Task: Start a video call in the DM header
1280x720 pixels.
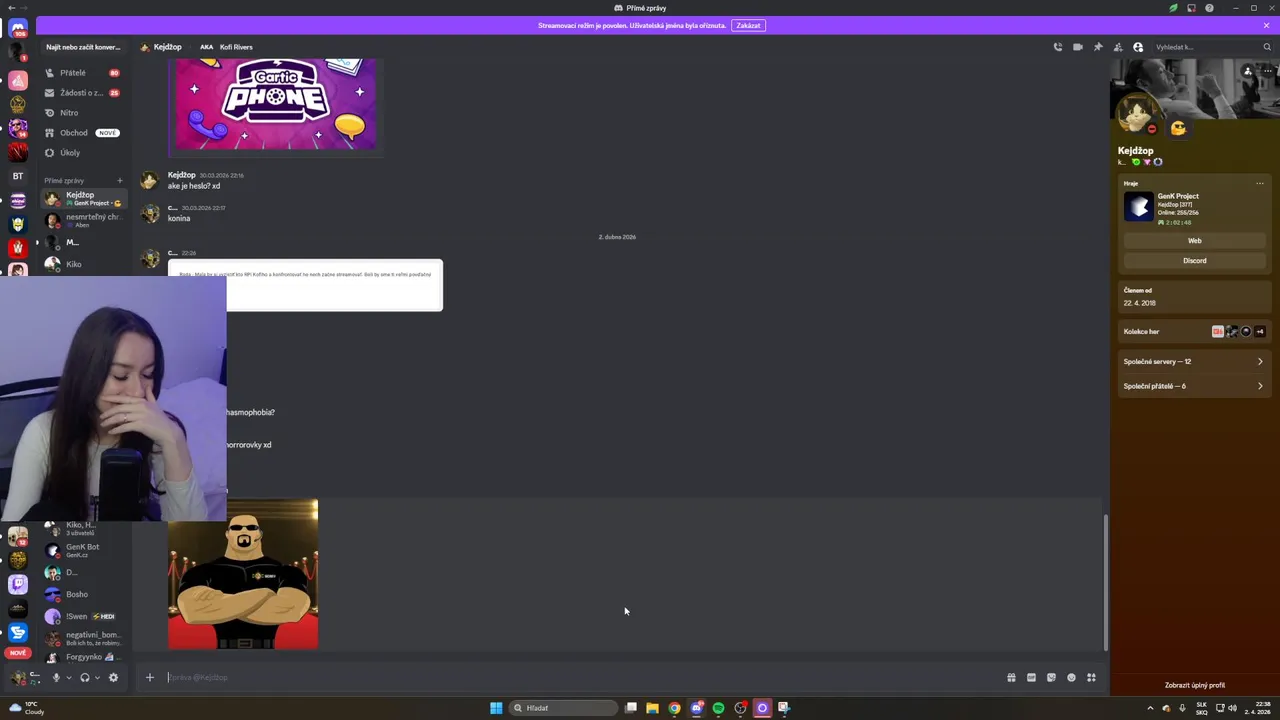Action: pyautogui.click(x=1078, y=47)
